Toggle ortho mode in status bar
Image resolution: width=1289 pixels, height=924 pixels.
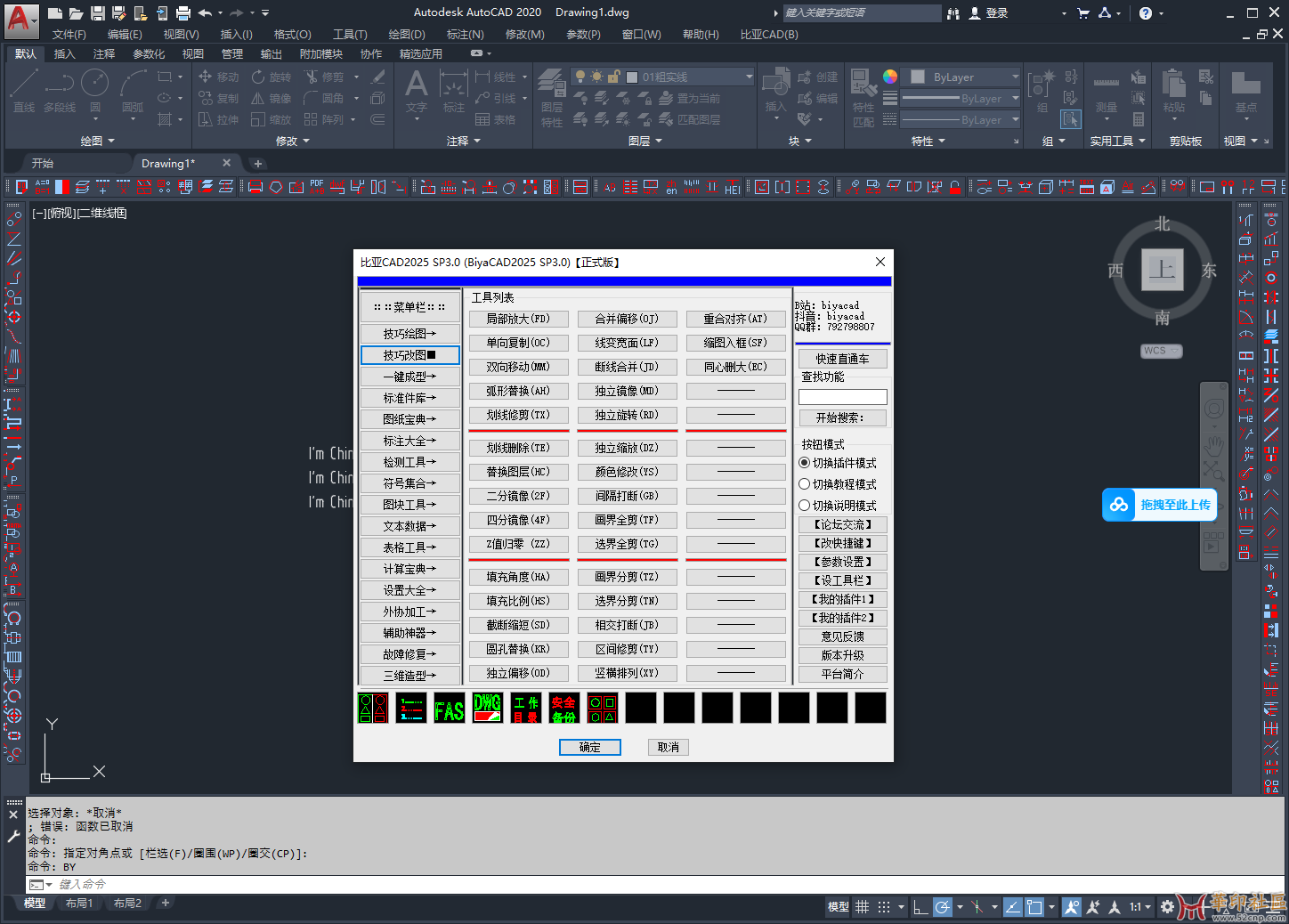pyautogui.click(x=920, y=907)
